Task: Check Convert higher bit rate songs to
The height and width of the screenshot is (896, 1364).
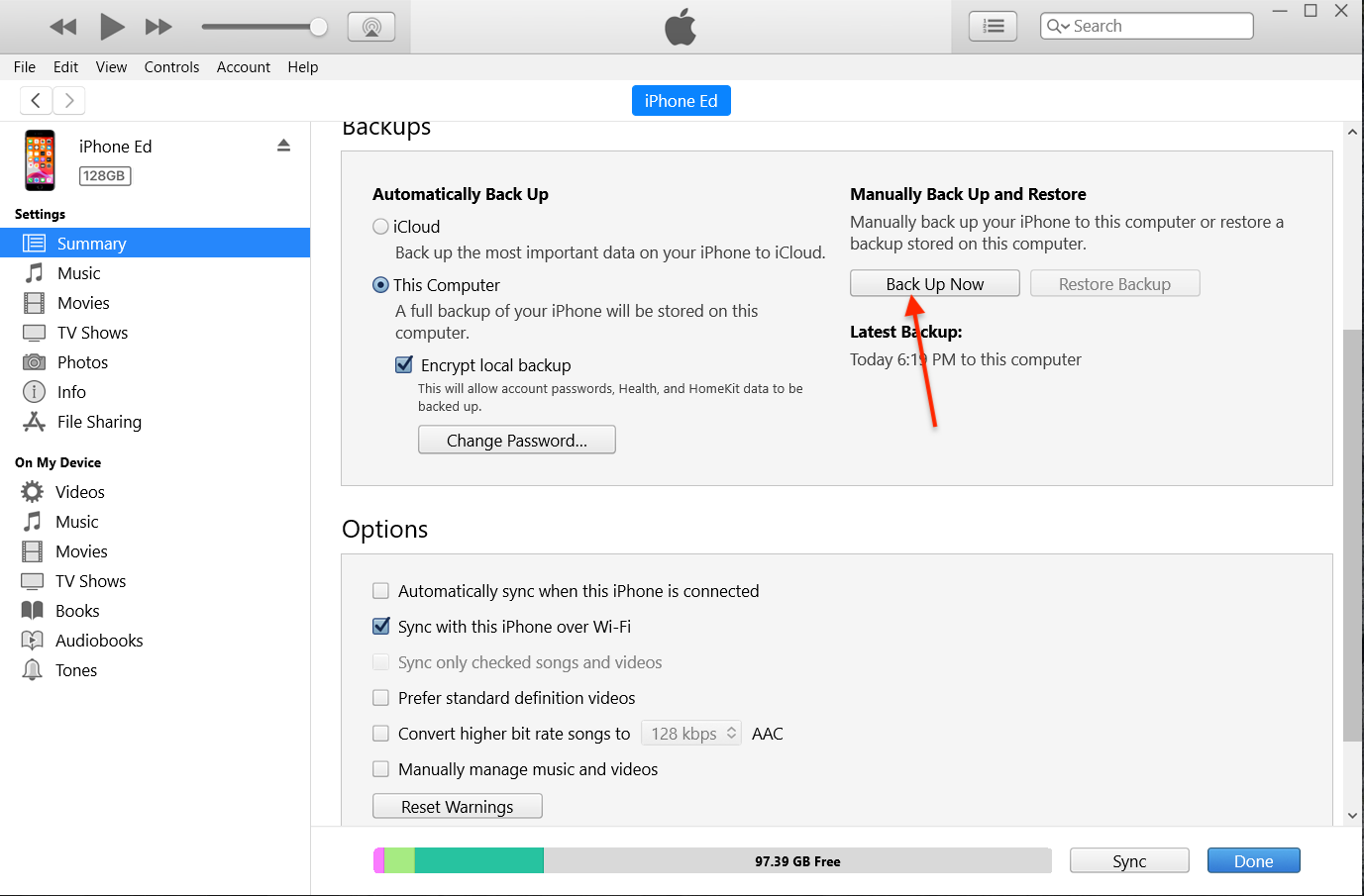Action: [380, 734]
